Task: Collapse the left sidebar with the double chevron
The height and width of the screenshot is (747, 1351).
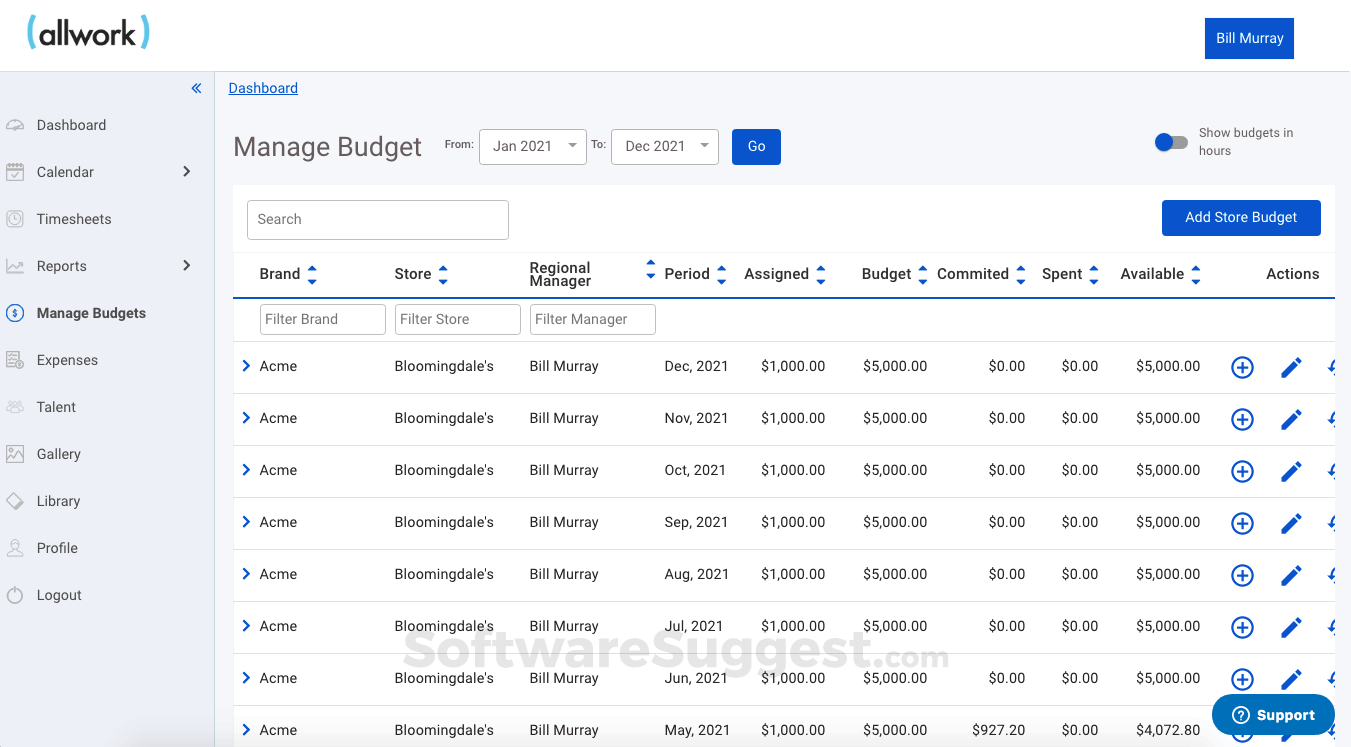Action: (196, 88)
